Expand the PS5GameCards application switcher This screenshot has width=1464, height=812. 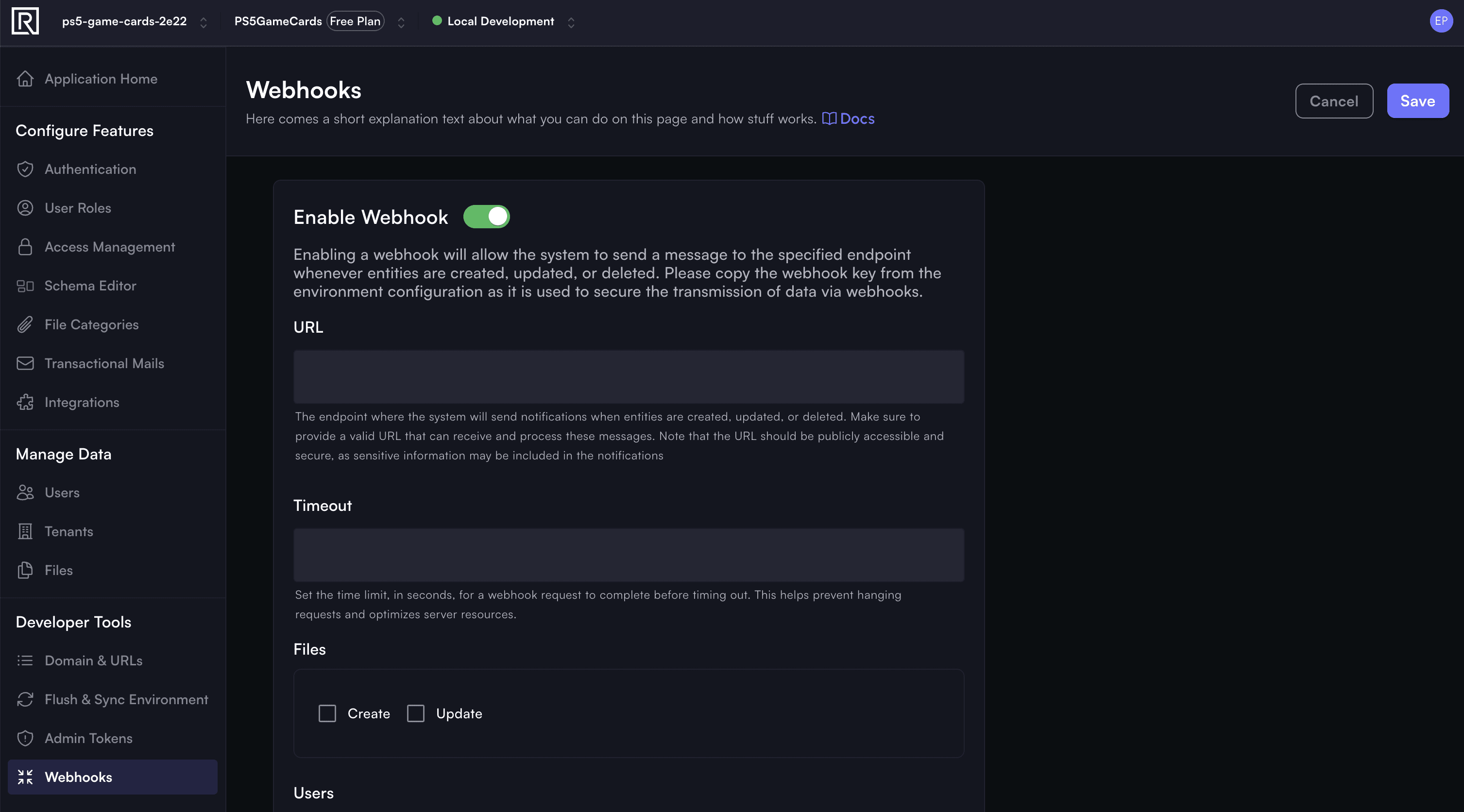401,22
